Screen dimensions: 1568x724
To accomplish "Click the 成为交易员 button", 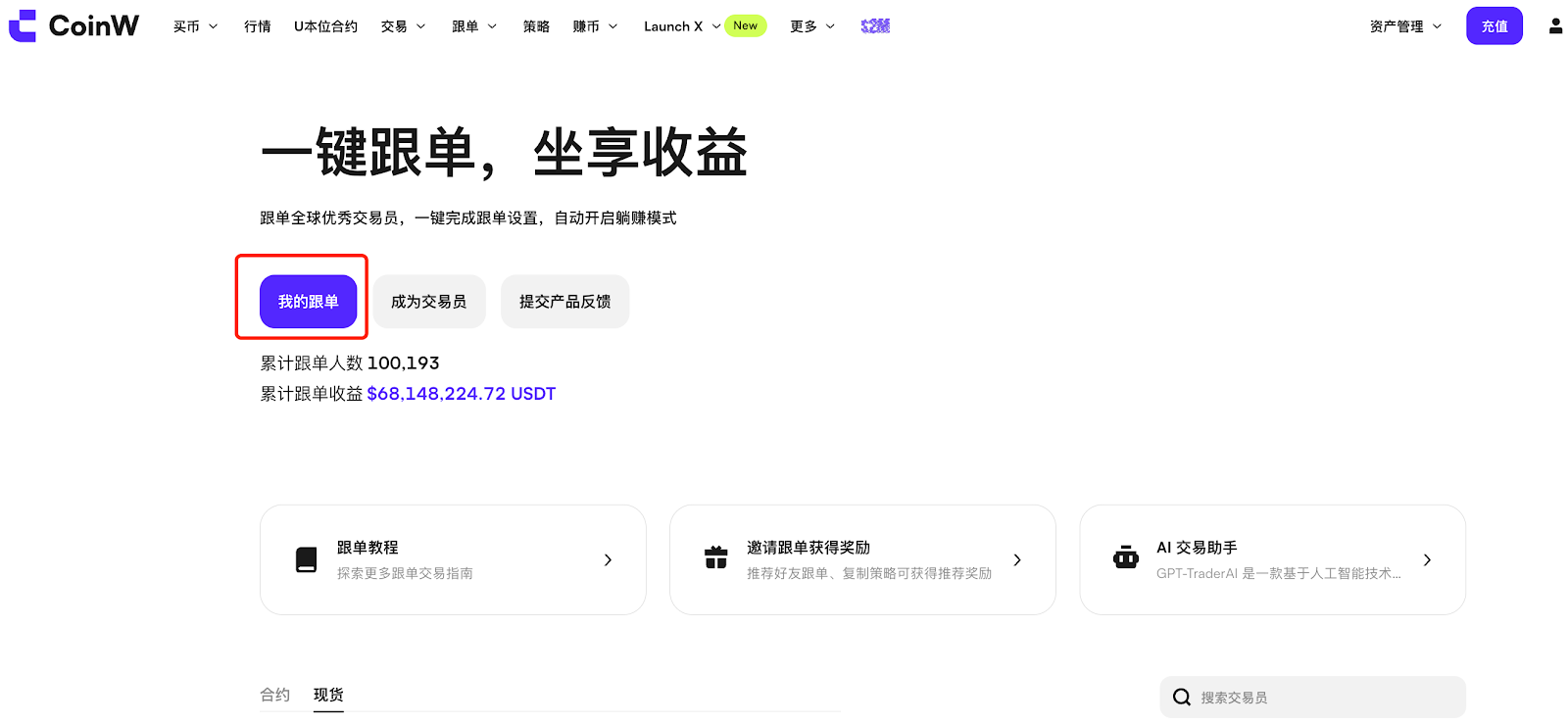I will click(428, 302).
